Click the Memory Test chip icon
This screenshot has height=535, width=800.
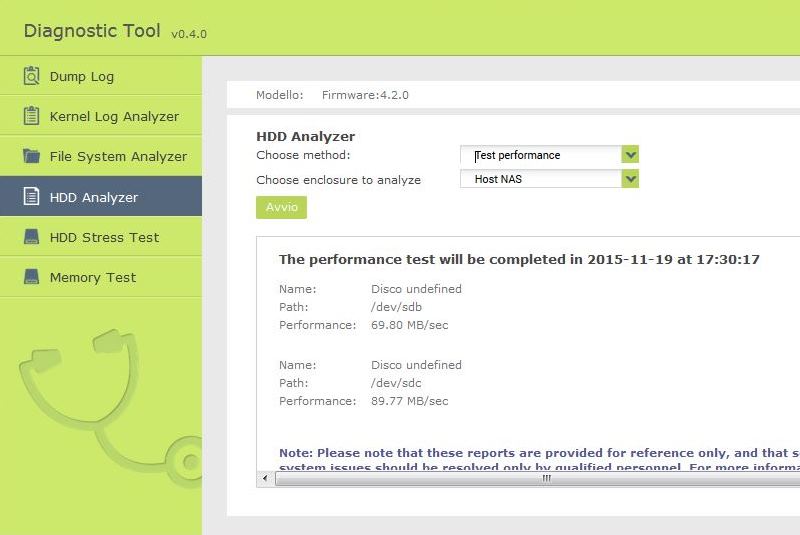(x=31, y=277)
